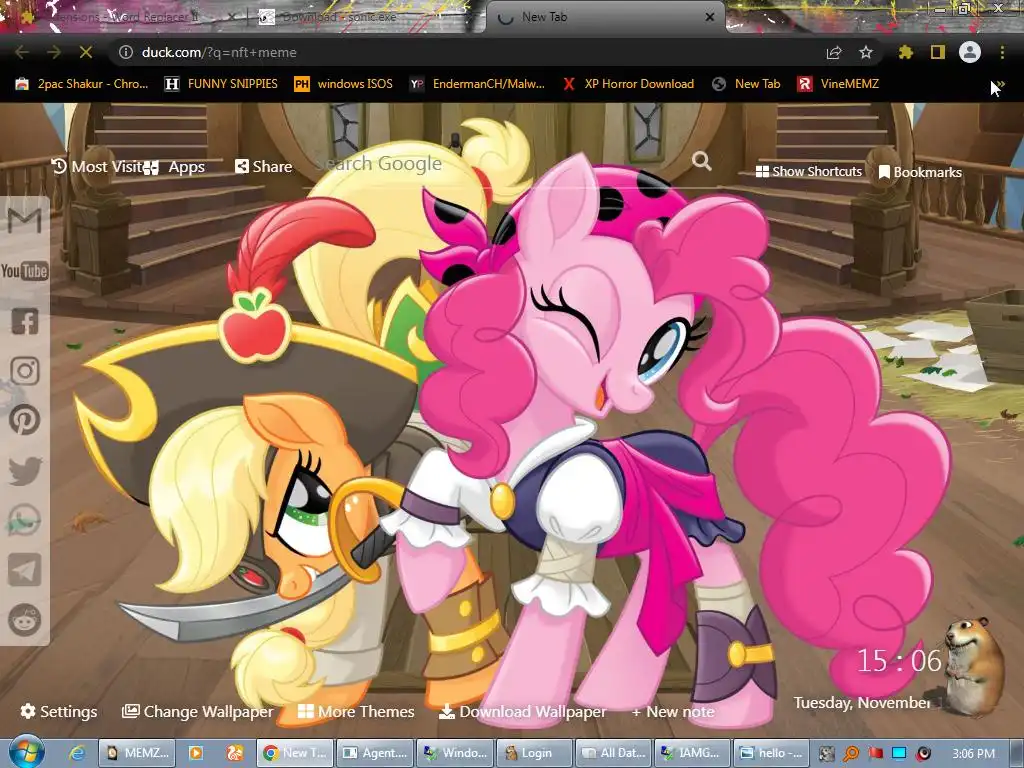
Task: Open the FUNNY SNIPPIES bookmark
Action: click(x=221, y=84)
